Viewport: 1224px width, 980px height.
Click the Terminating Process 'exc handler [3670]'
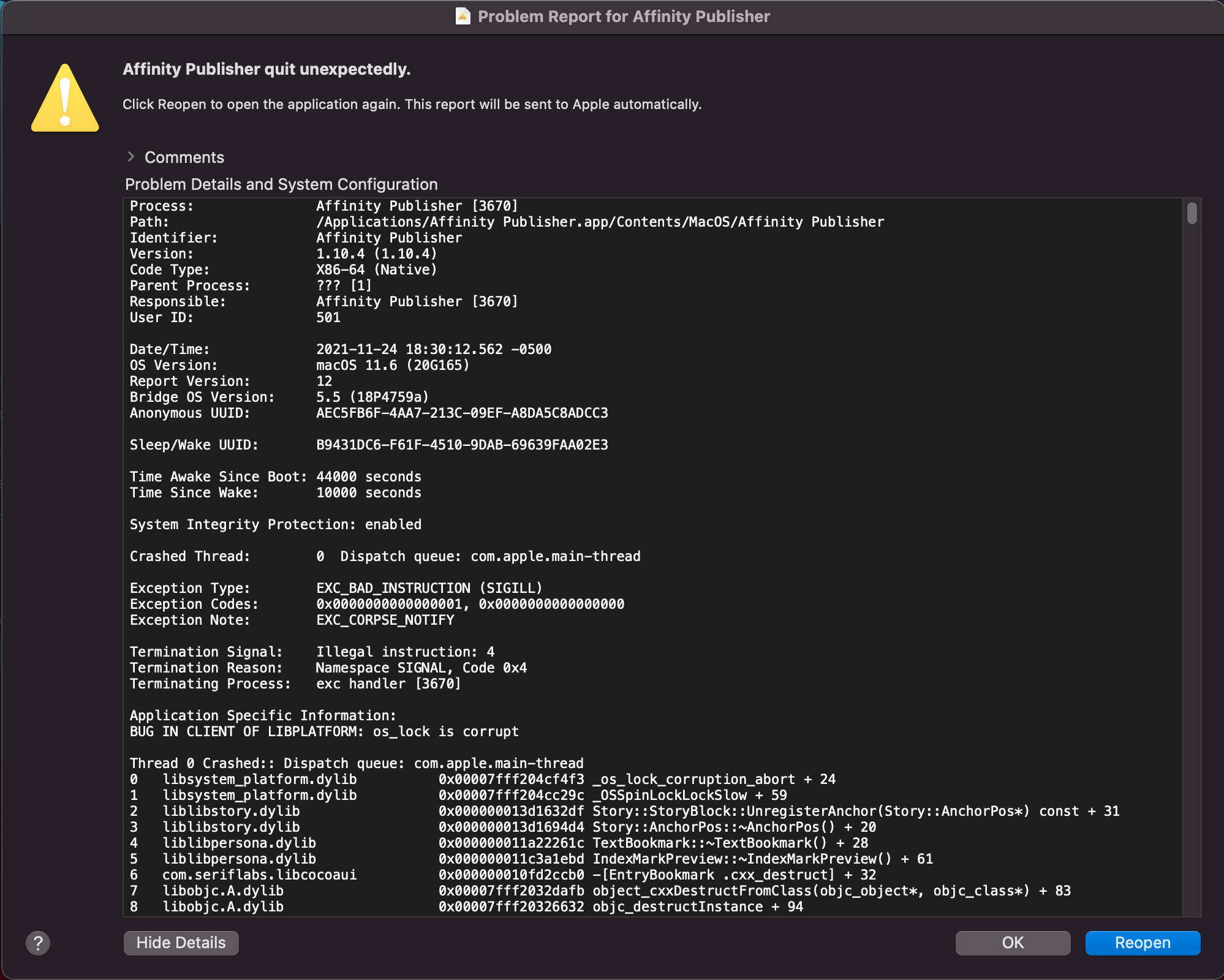point(388,684)
